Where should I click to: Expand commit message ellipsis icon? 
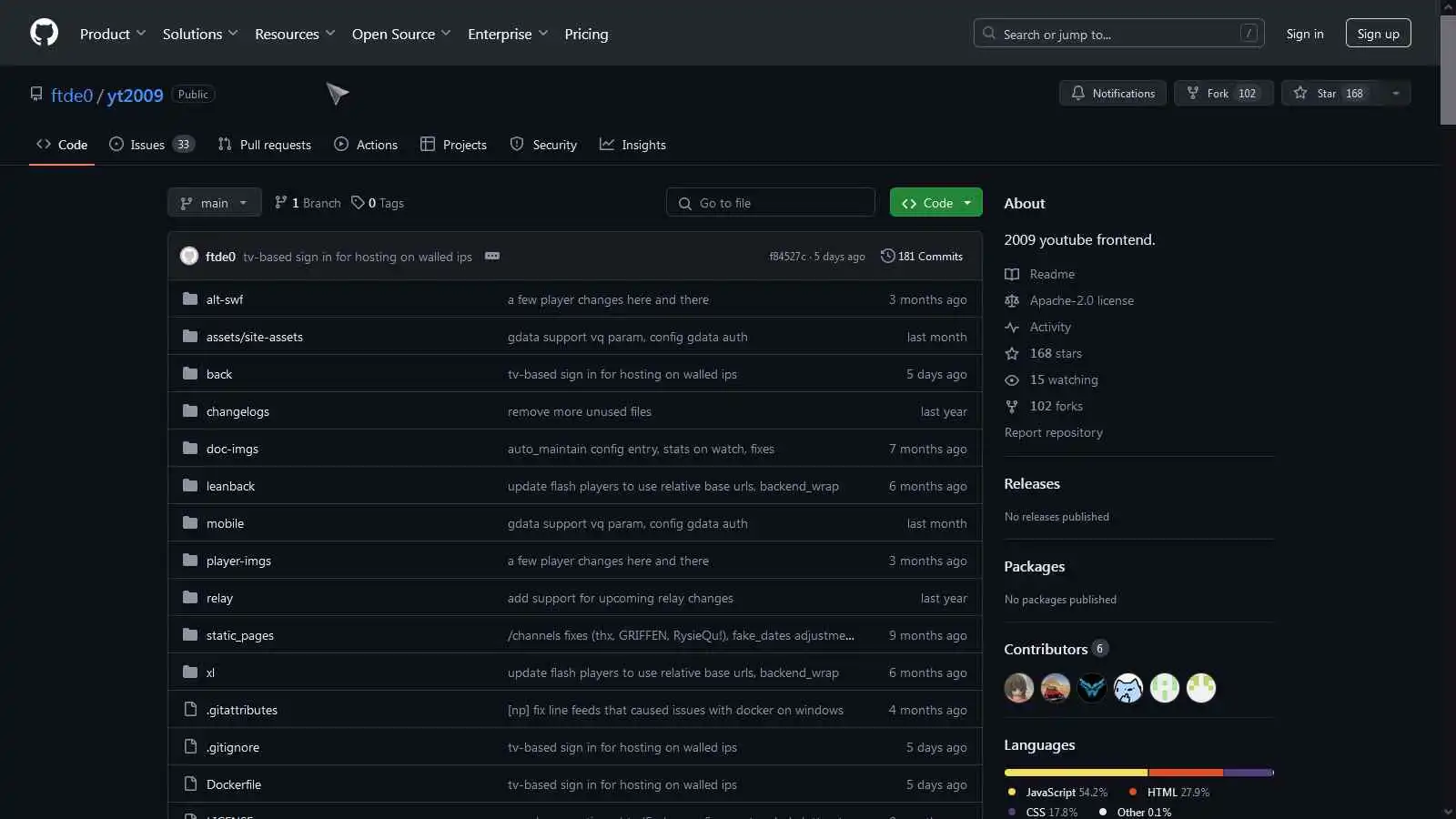tap(492, 257)
